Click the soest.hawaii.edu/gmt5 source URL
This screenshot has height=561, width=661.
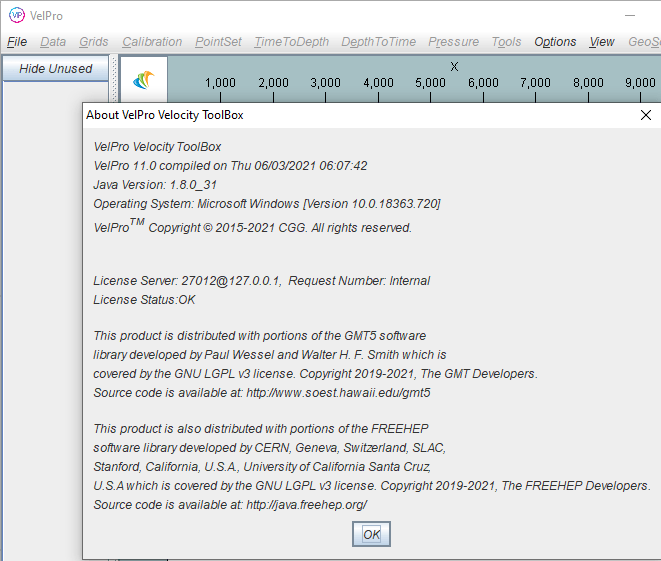338,393
